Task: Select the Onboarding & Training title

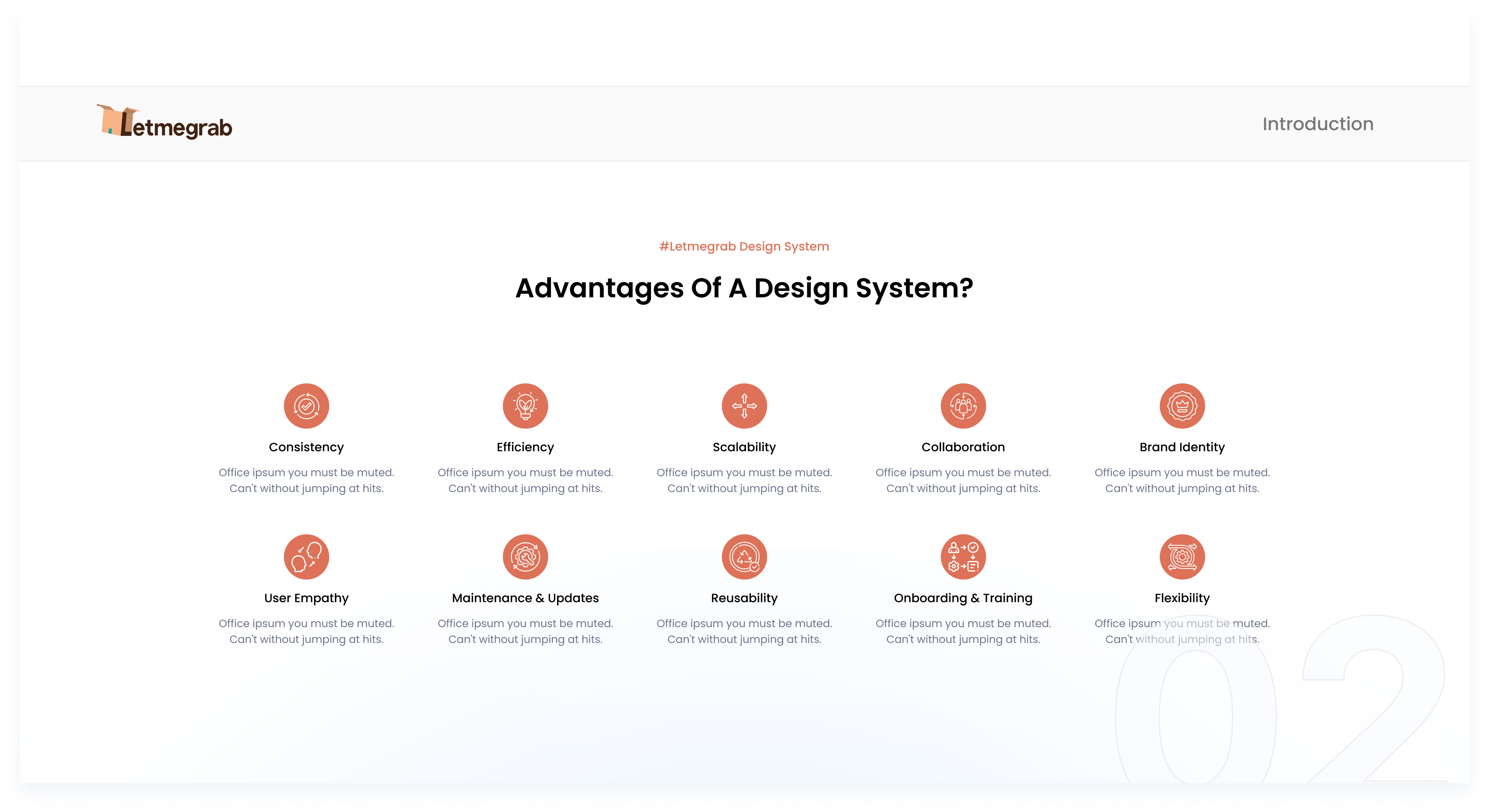Action: [963, 598]
